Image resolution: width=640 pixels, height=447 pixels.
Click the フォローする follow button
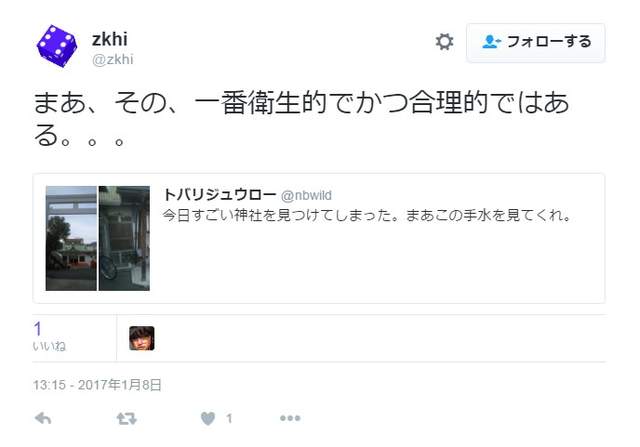tap(536, 42)
